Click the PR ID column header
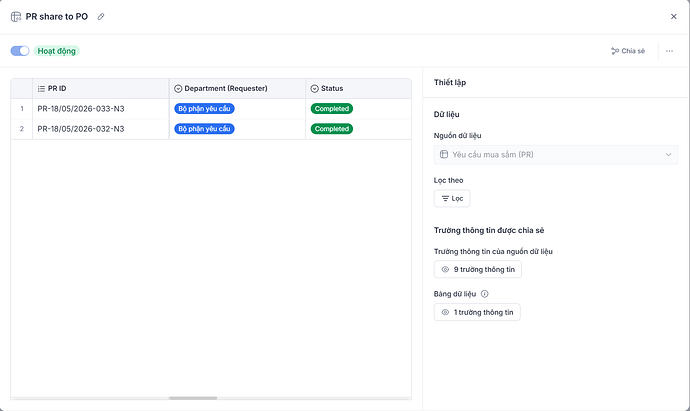This screenshot has height=411, width=690. point(101,88)
